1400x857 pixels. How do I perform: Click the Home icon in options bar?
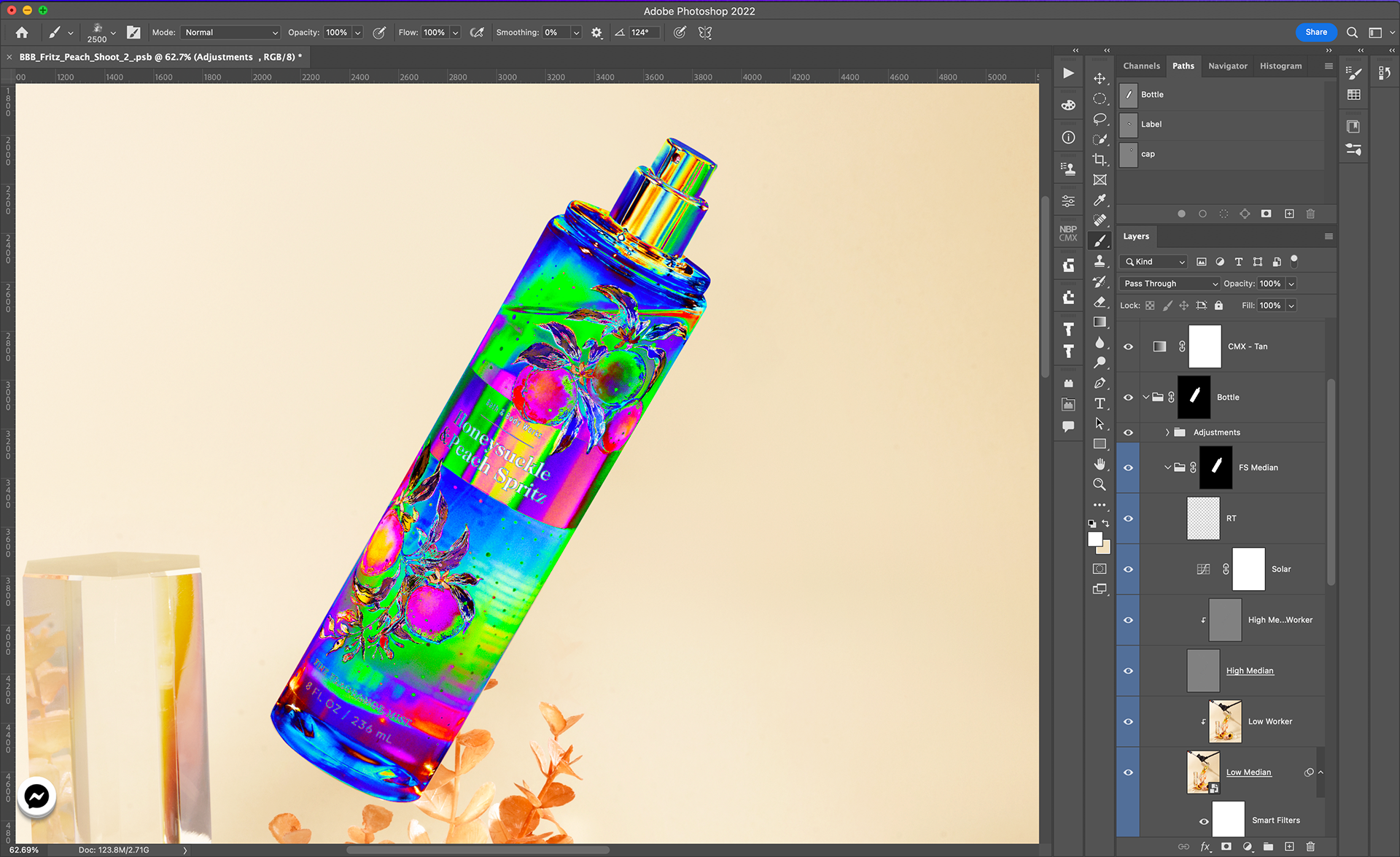click(22, 32)
